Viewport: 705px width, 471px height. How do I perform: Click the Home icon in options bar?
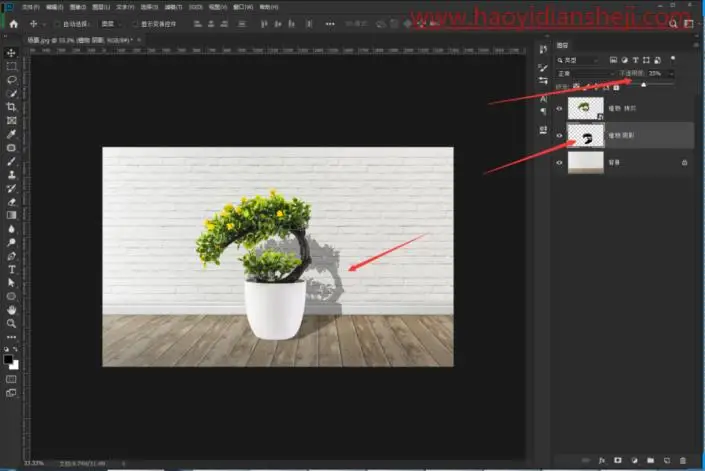coord(13,24)
